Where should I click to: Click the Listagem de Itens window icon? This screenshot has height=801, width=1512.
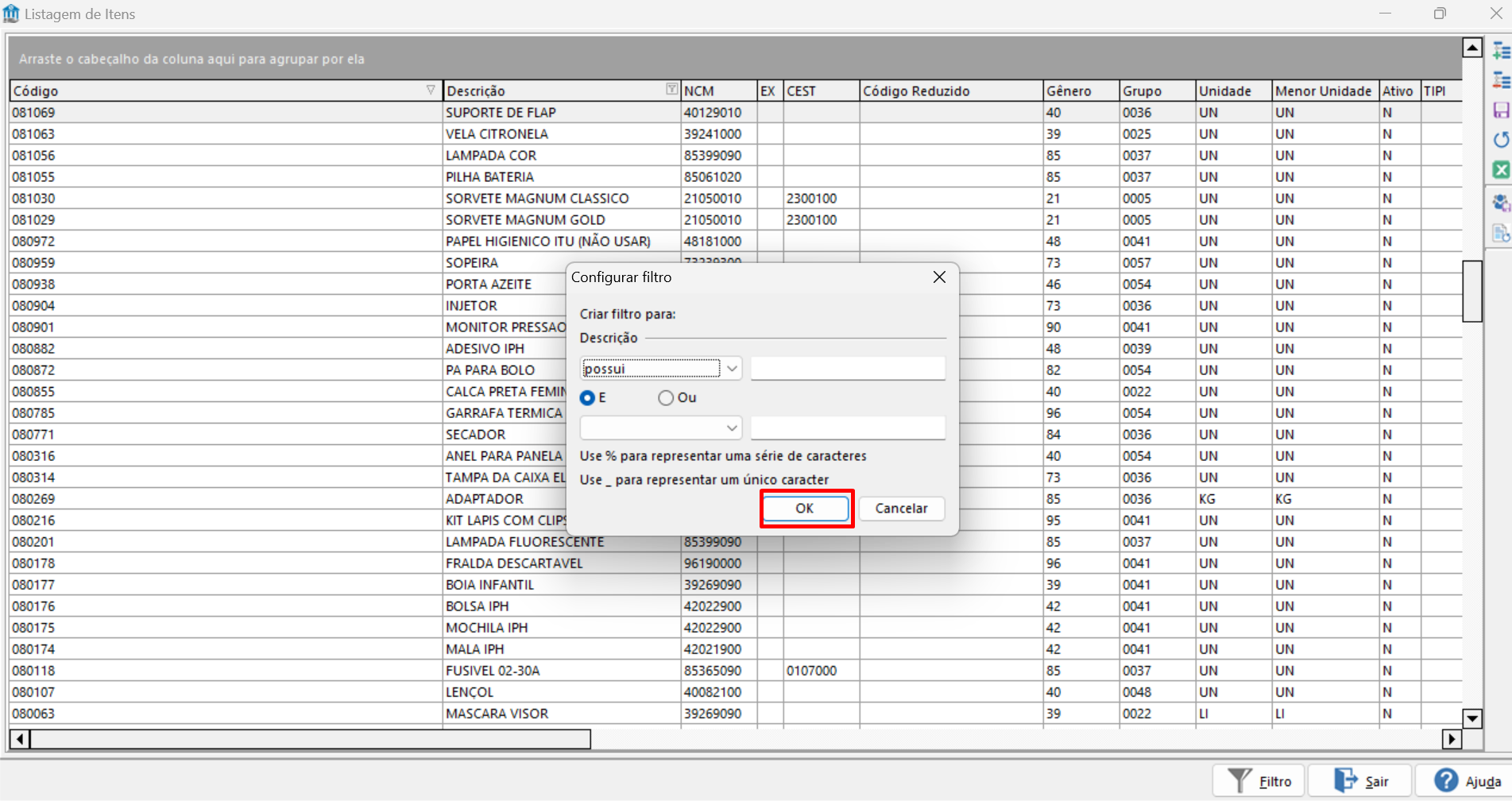tap(11, 14)
